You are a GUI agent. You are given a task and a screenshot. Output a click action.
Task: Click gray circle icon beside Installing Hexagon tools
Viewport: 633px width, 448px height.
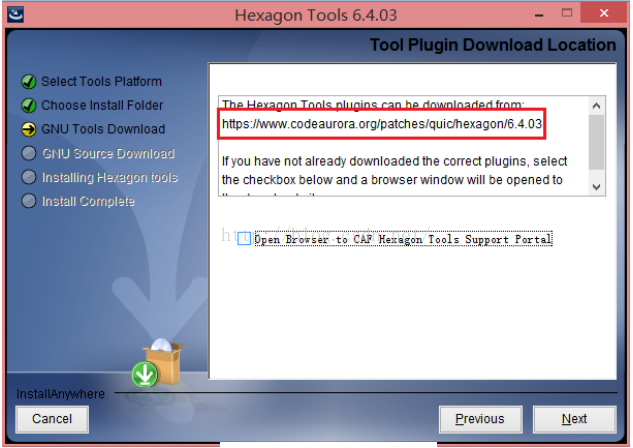tap(29, 177)
